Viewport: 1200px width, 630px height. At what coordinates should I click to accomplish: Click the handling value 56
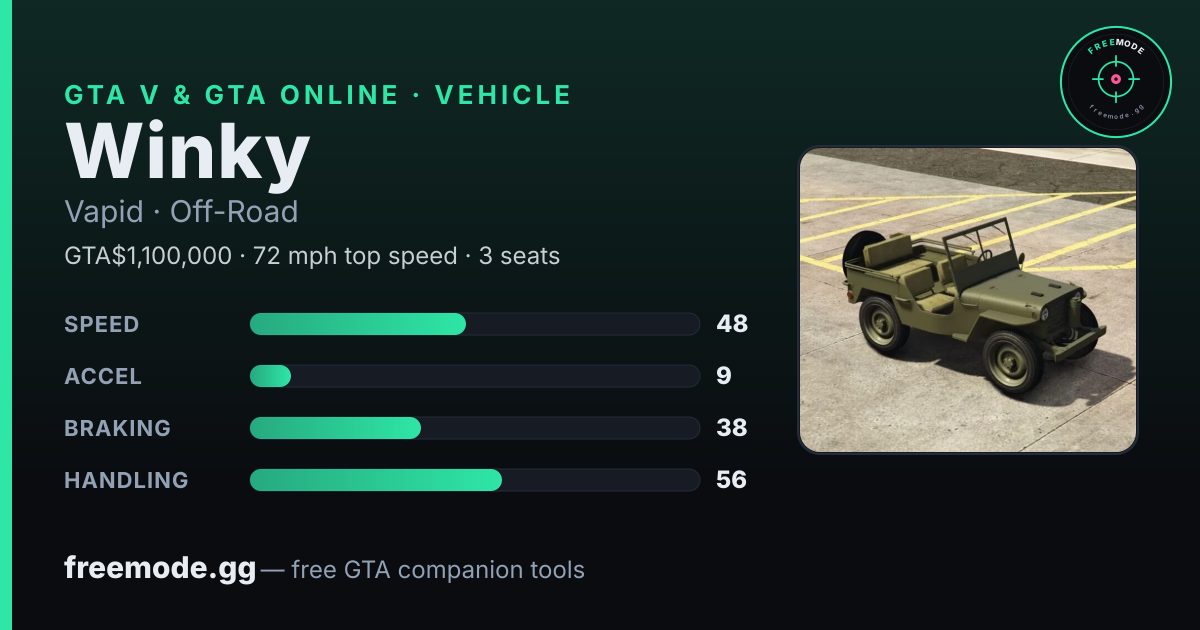pos(732,480)
